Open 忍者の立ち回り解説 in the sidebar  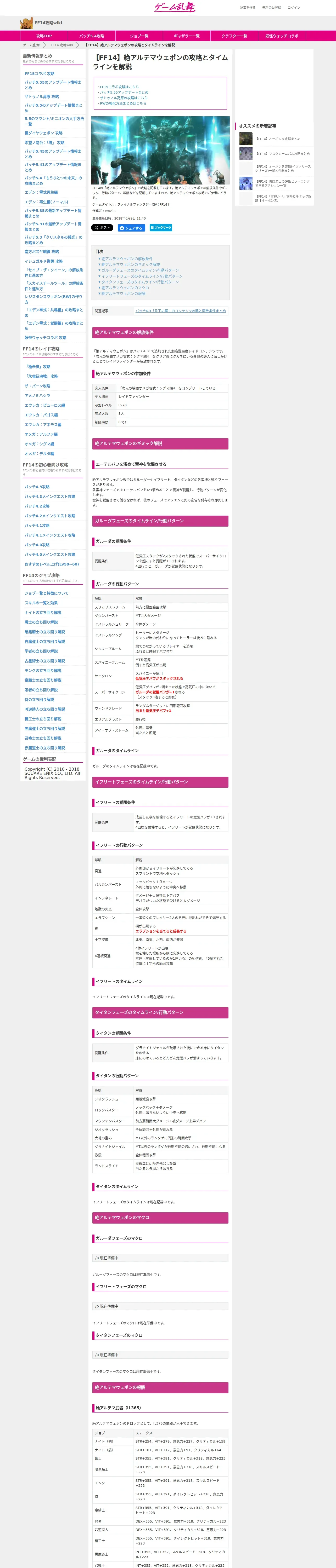tap(41, 690)
